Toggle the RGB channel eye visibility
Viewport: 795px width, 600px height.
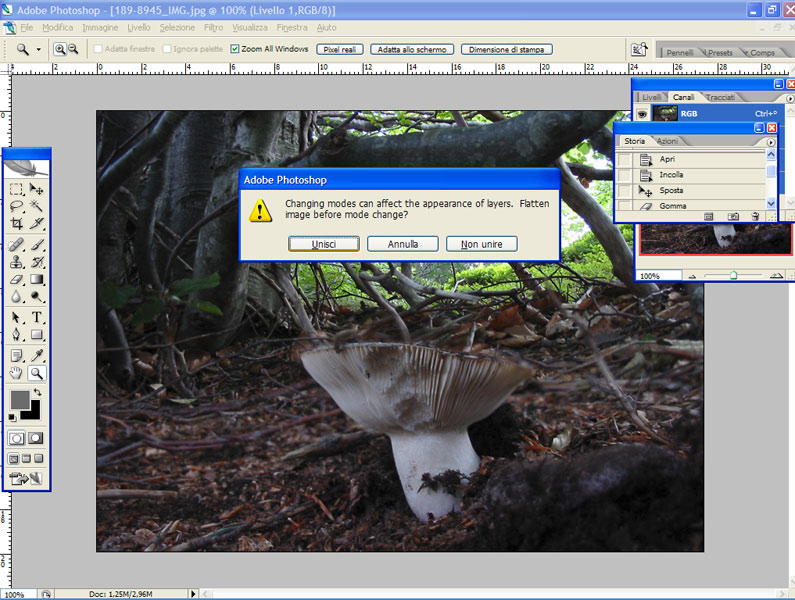click(x=642, y=114)
